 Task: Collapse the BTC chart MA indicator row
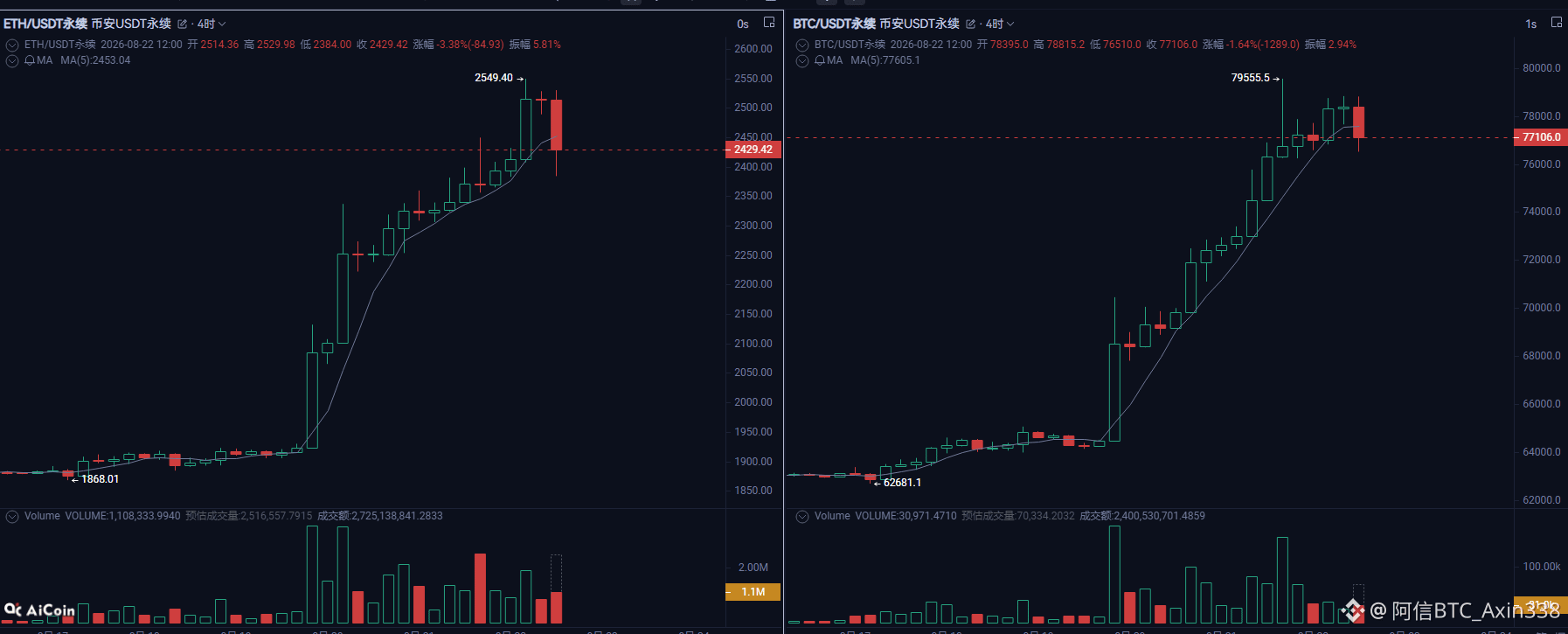802,61
